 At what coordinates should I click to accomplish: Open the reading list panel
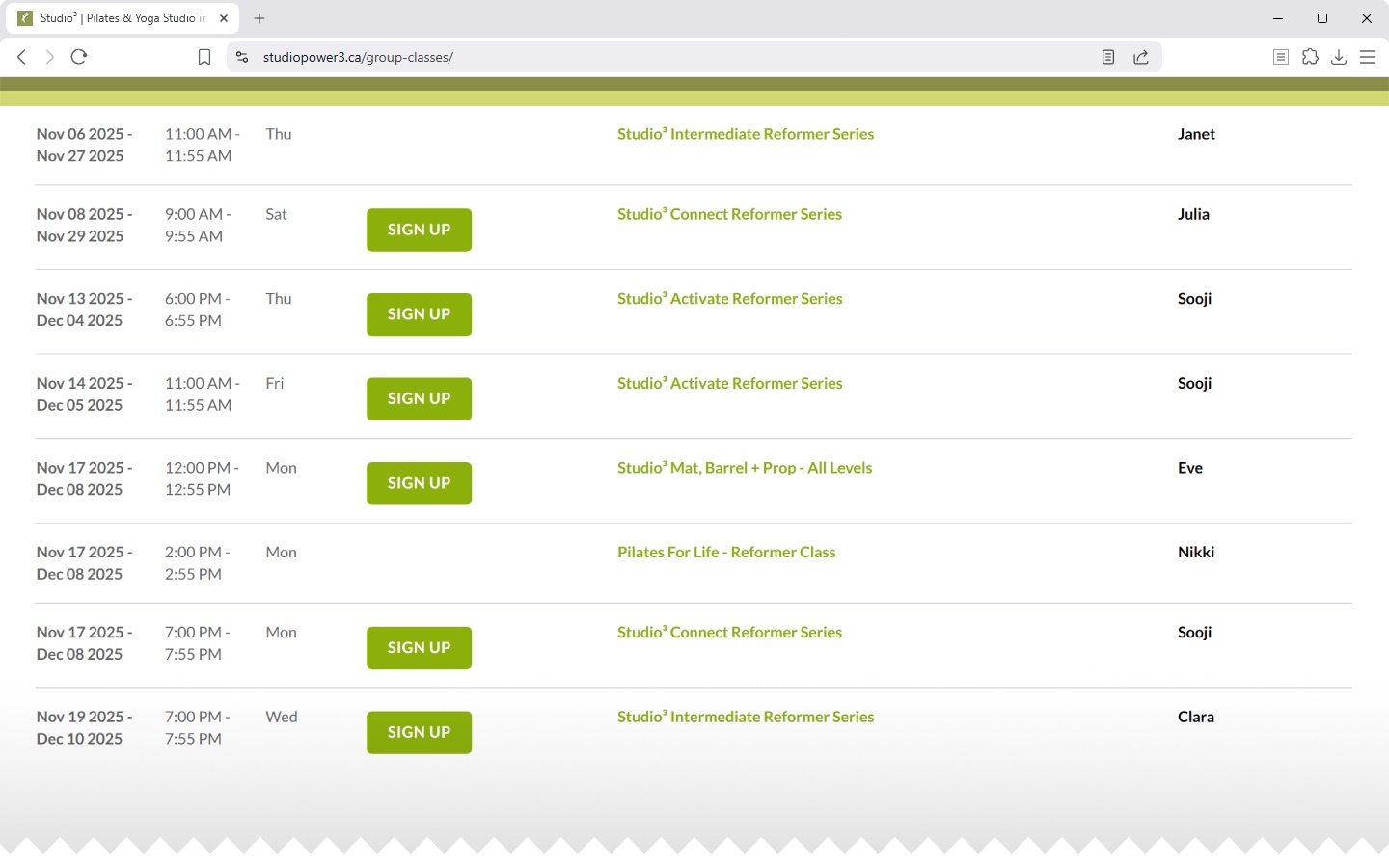click(1280, 57)
